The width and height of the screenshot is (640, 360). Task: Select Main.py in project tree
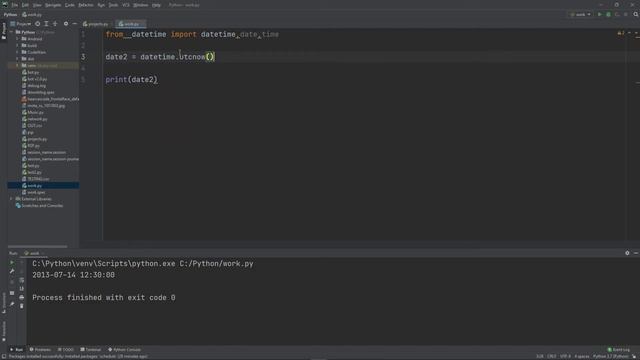click(x=33, y=112)
